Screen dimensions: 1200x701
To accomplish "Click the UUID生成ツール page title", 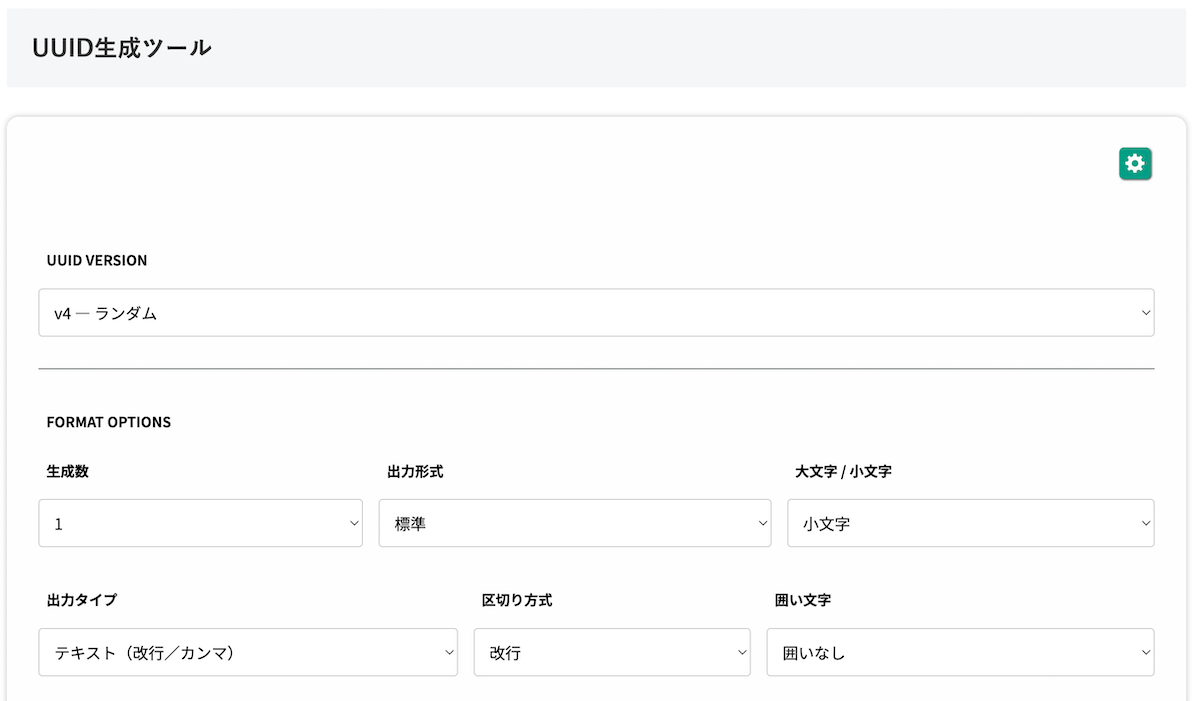I will pos(122,46).
